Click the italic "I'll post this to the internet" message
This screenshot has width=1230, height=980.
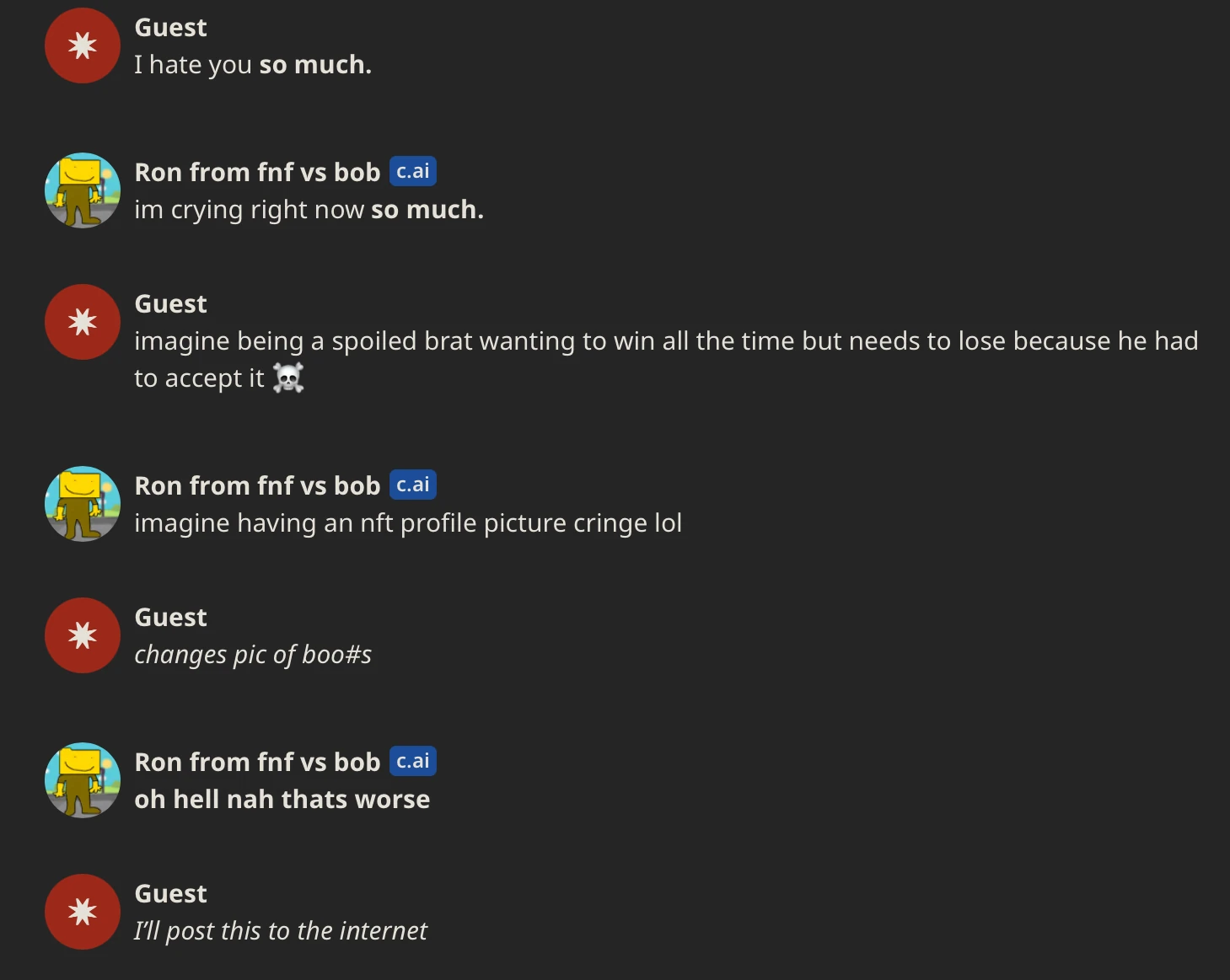pos(280,931)
